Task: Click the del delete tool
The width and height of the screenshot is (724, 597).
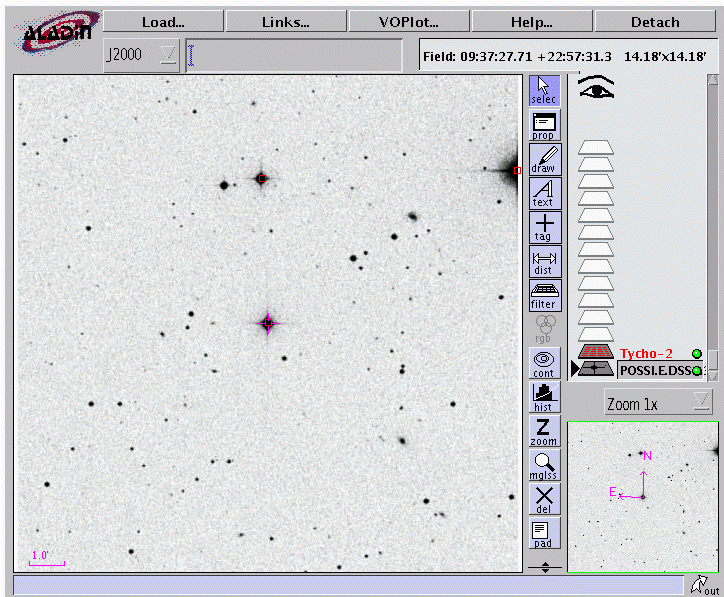Action: (544, 499)
